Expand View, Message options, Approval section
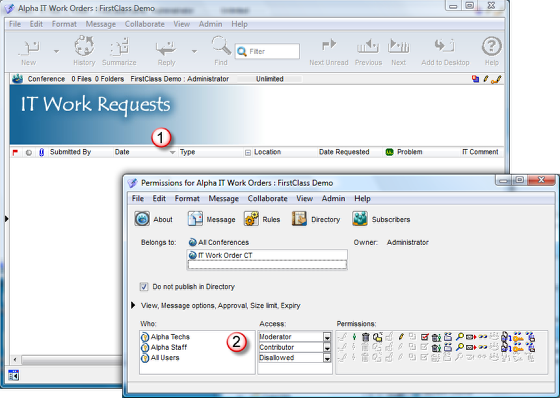This screenshot has width=560, height=398. point(133,305)
